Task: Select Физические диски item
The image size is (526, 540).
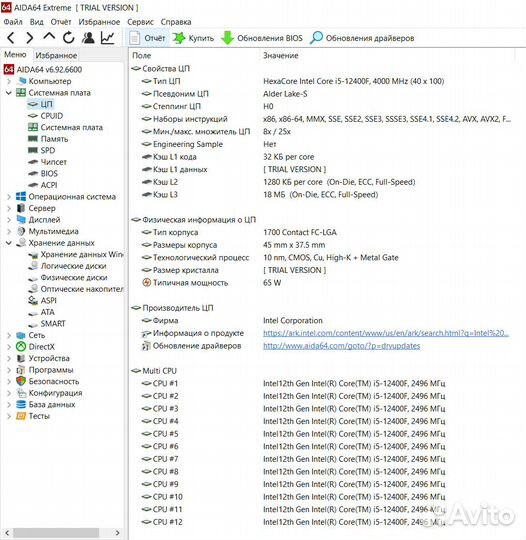Action: tap(74, 278)
